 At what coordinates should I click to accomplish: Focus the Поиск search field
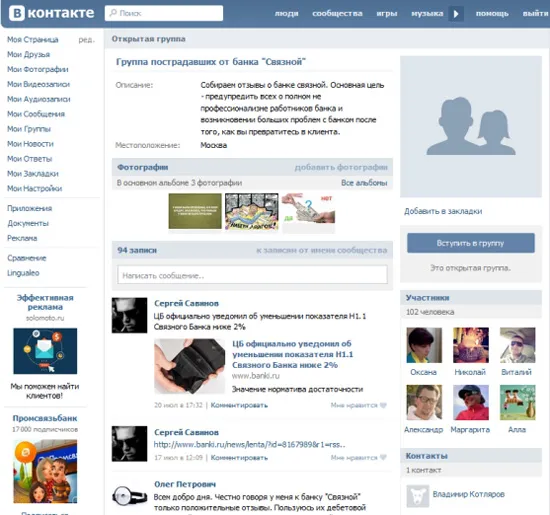(x=164, y=13)
